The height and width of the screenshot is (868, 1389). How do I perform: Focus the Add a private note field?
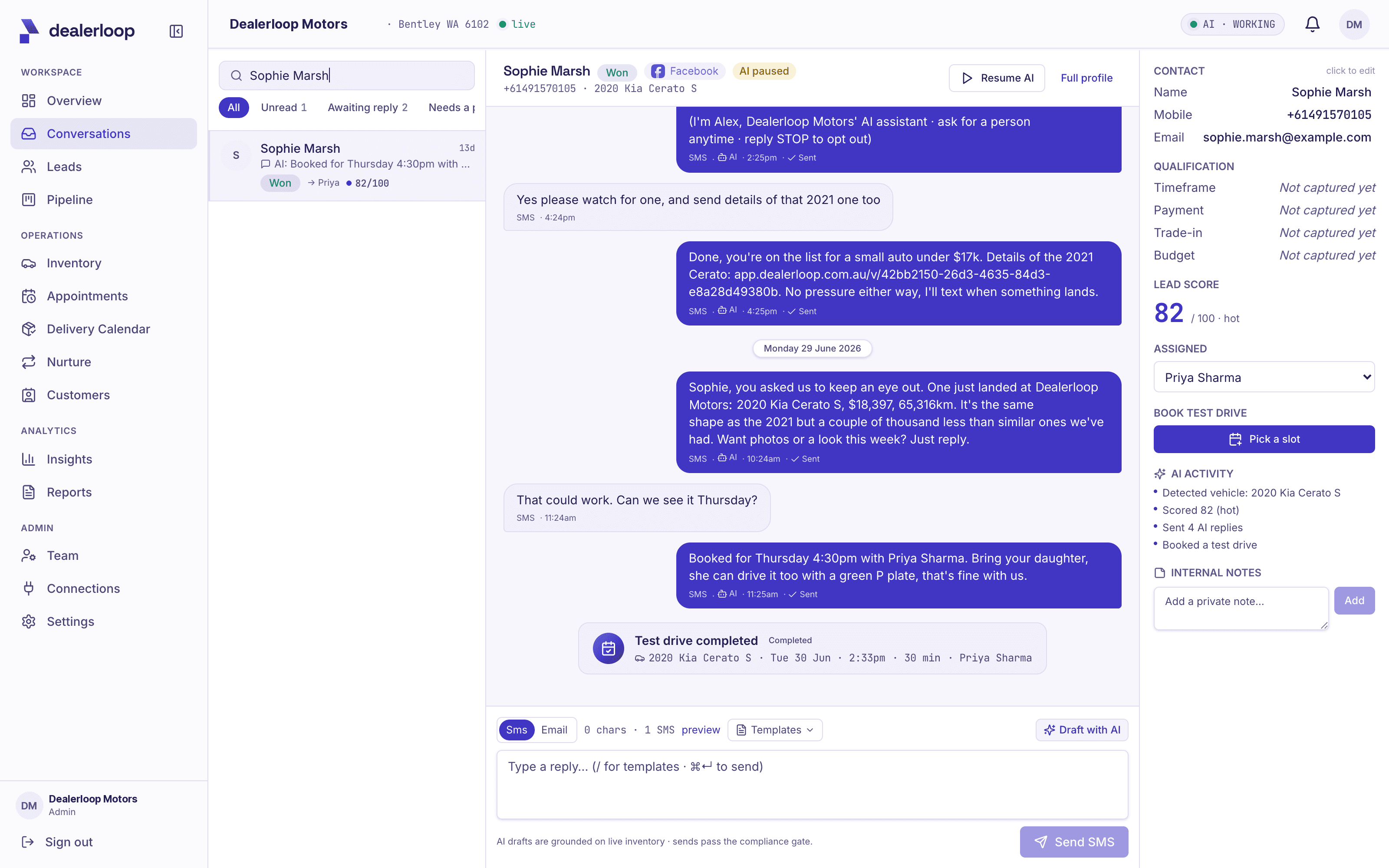[x=1241, y=608]
